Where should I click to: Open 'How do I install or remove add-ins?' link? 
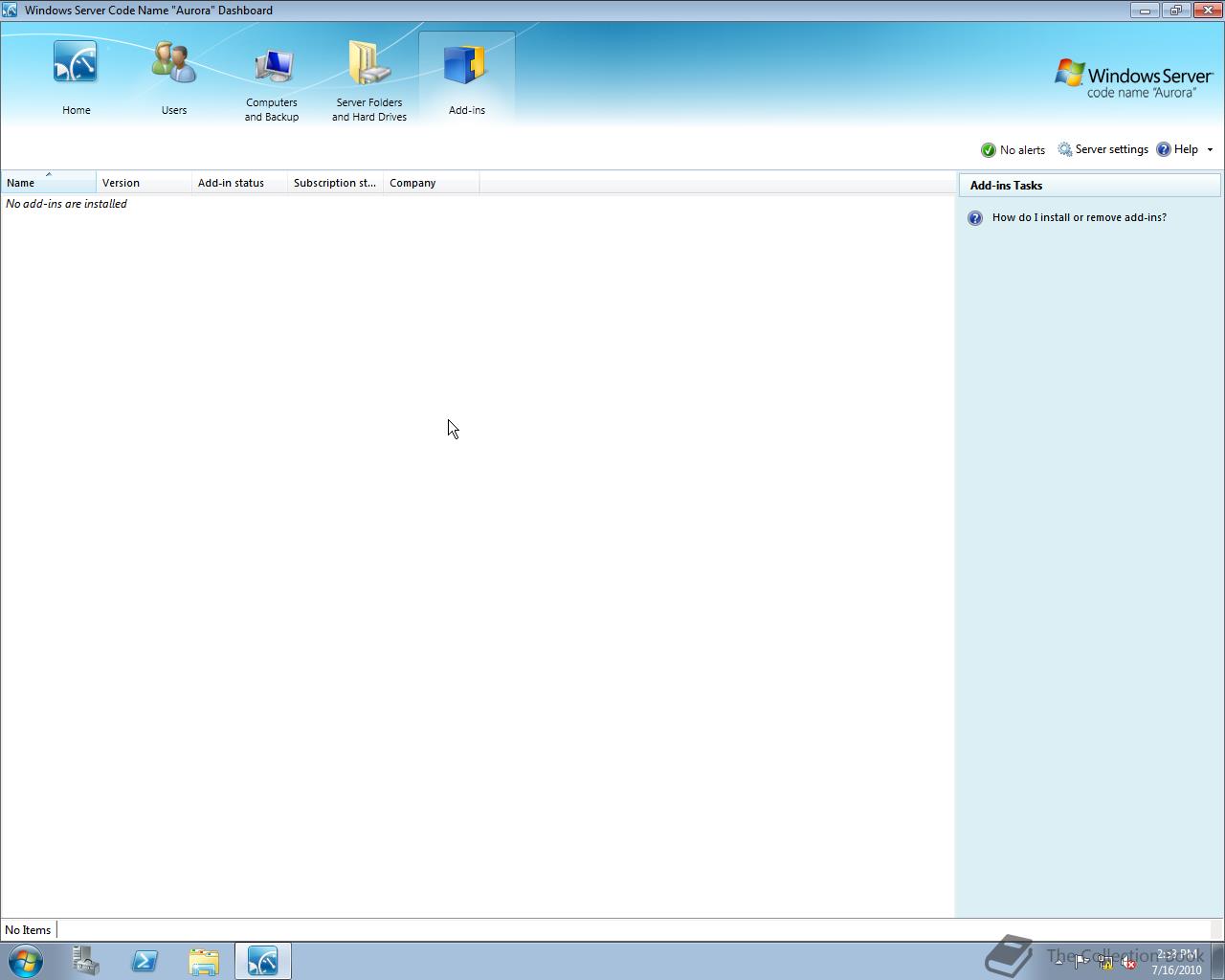[x=1079, y=217]
